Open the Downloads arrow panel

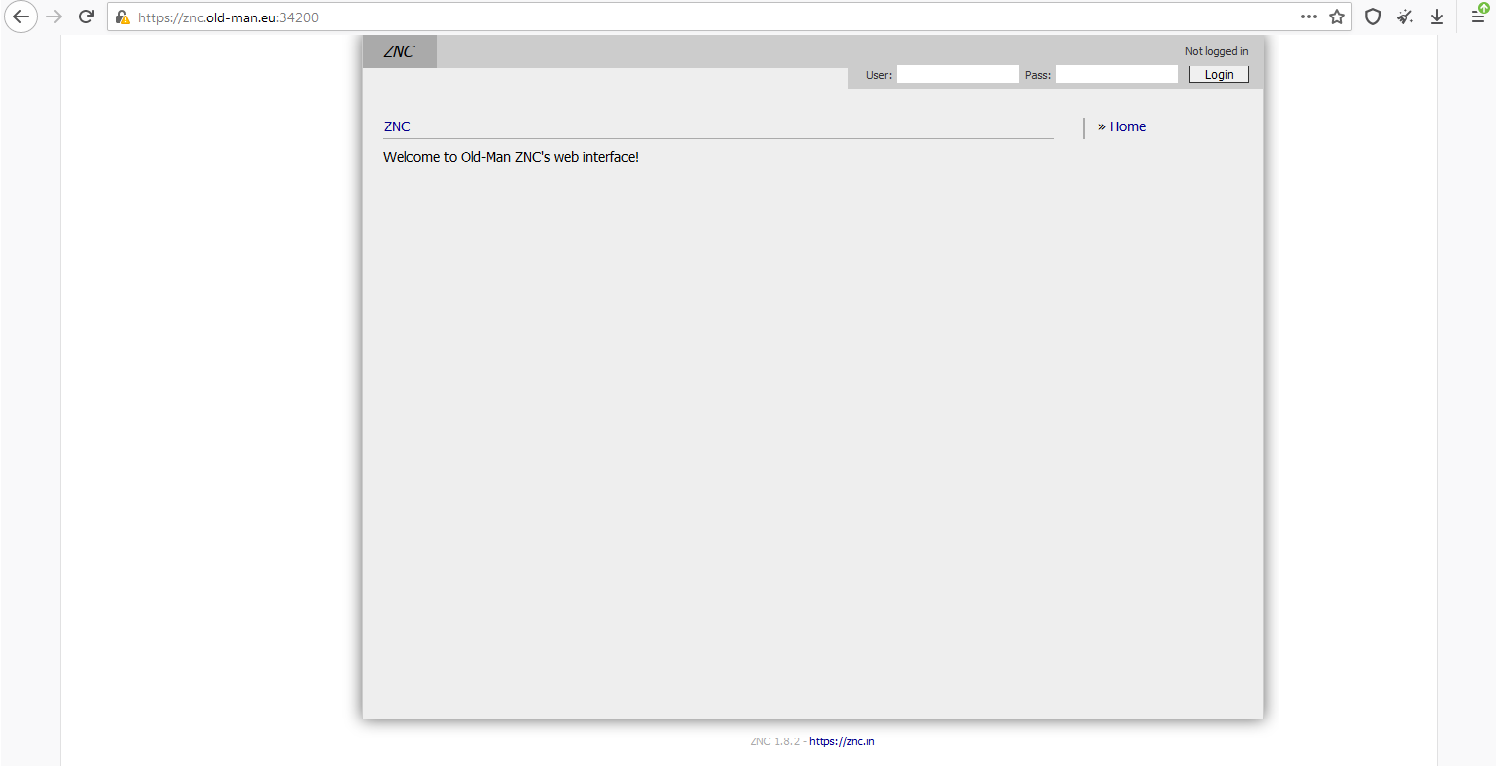pyautogui.click(x=1437, y=17)
